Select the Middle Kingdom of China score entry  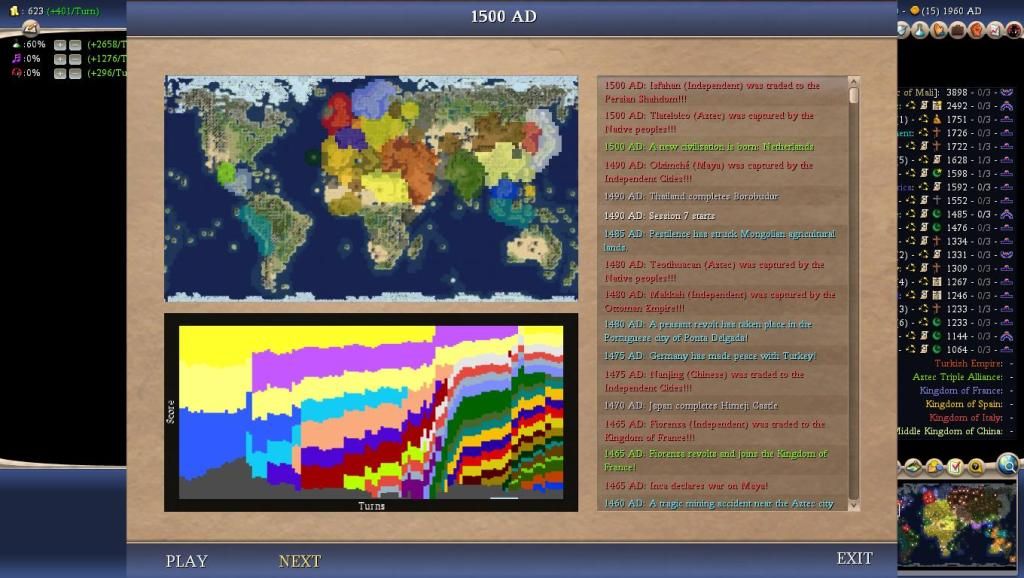950,431
